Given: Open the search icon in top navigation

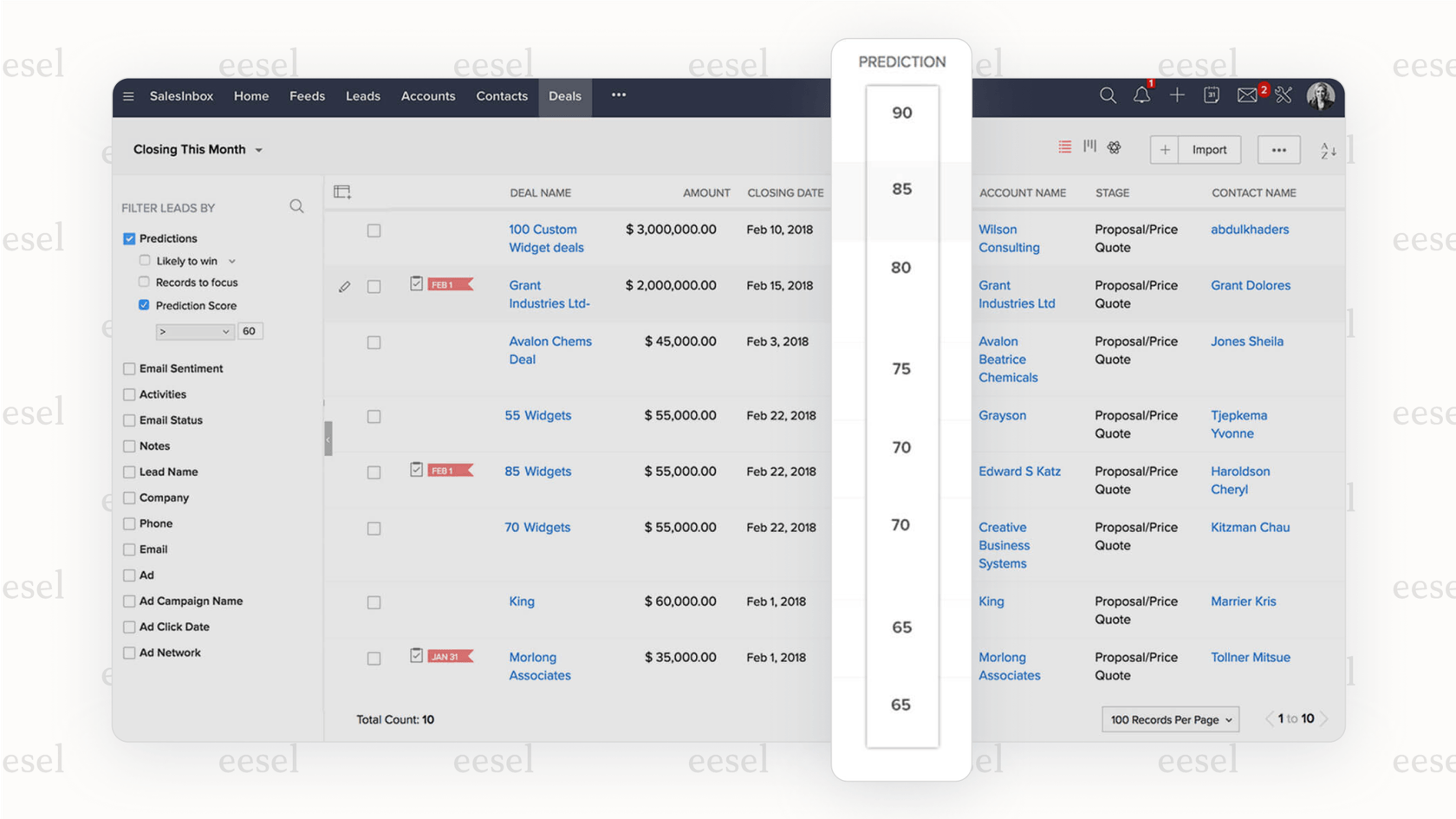Looking at the screenshot, I should coord(1108,95).
